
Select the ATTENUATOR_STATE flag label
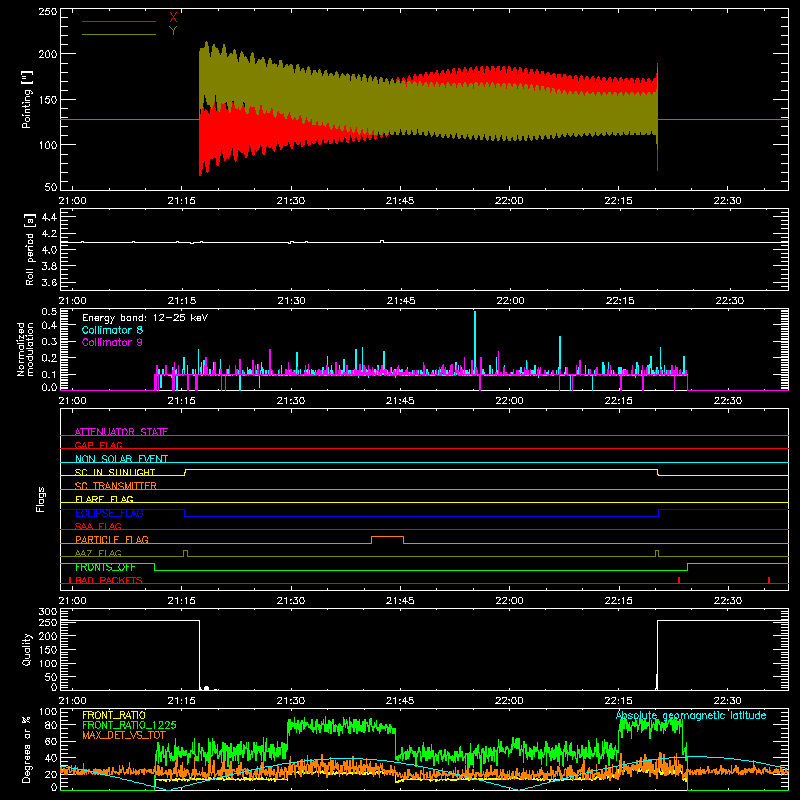(121, 432)
